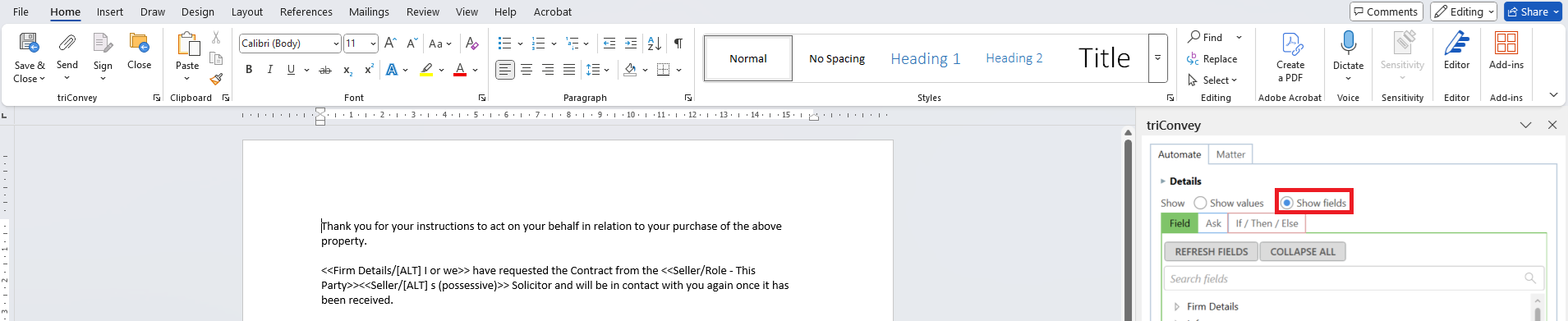Click the COLLAPSE ALL button
The image size is (1568, 321).
click(1303, 252)
